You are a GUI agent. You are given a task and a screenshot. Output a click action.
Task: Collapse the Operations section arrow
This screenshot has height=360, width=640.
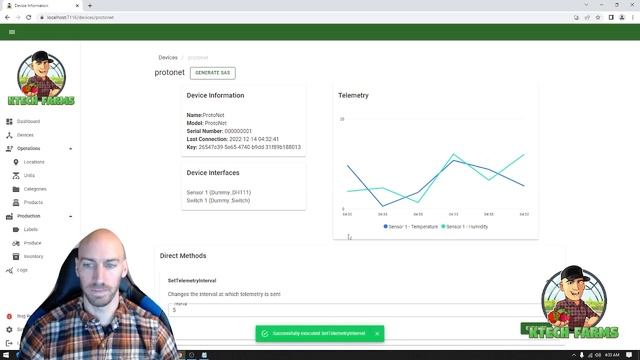pyautogui.click(x=71, y=149)
